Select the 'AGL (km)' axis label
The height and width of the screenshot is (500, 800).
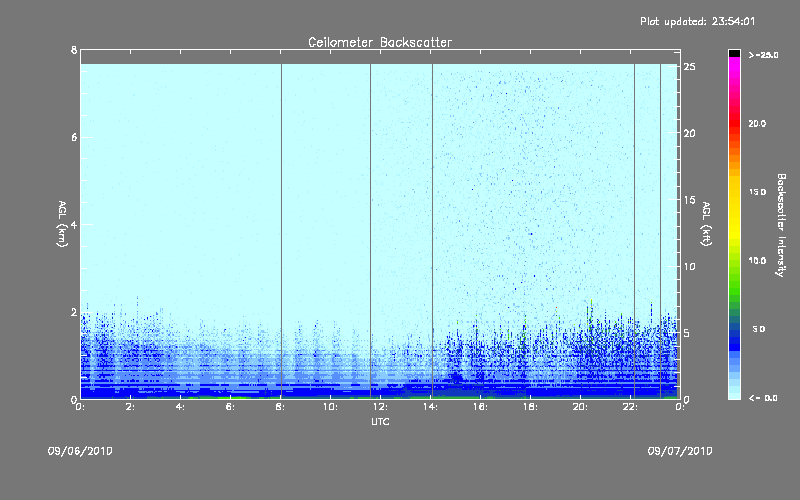pyautogui.click(x=62, y=224)
